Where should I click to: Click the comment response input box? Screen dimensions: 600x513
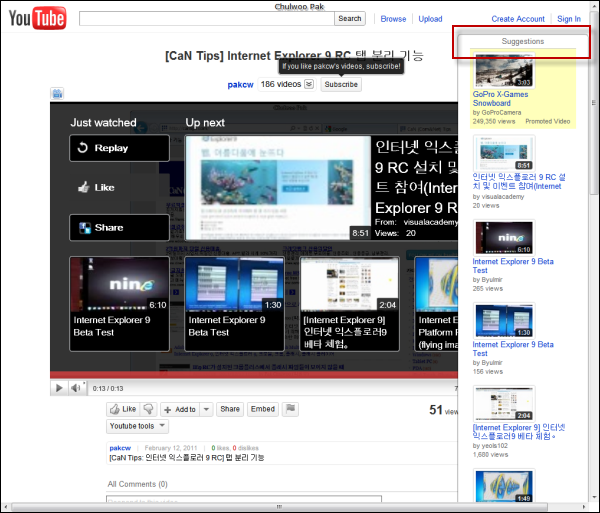[x=244, y=499]
